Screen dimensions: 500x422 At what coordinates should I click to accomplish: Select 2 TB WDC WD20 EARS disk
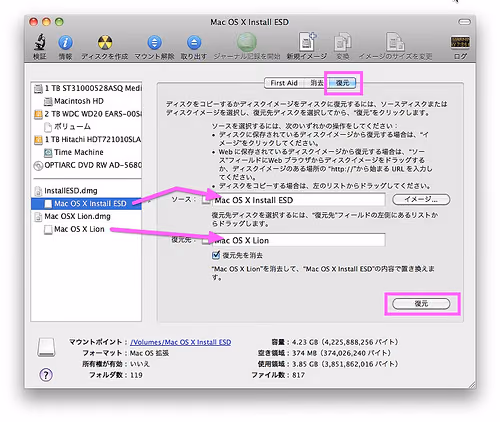click(x=86, y=114)
